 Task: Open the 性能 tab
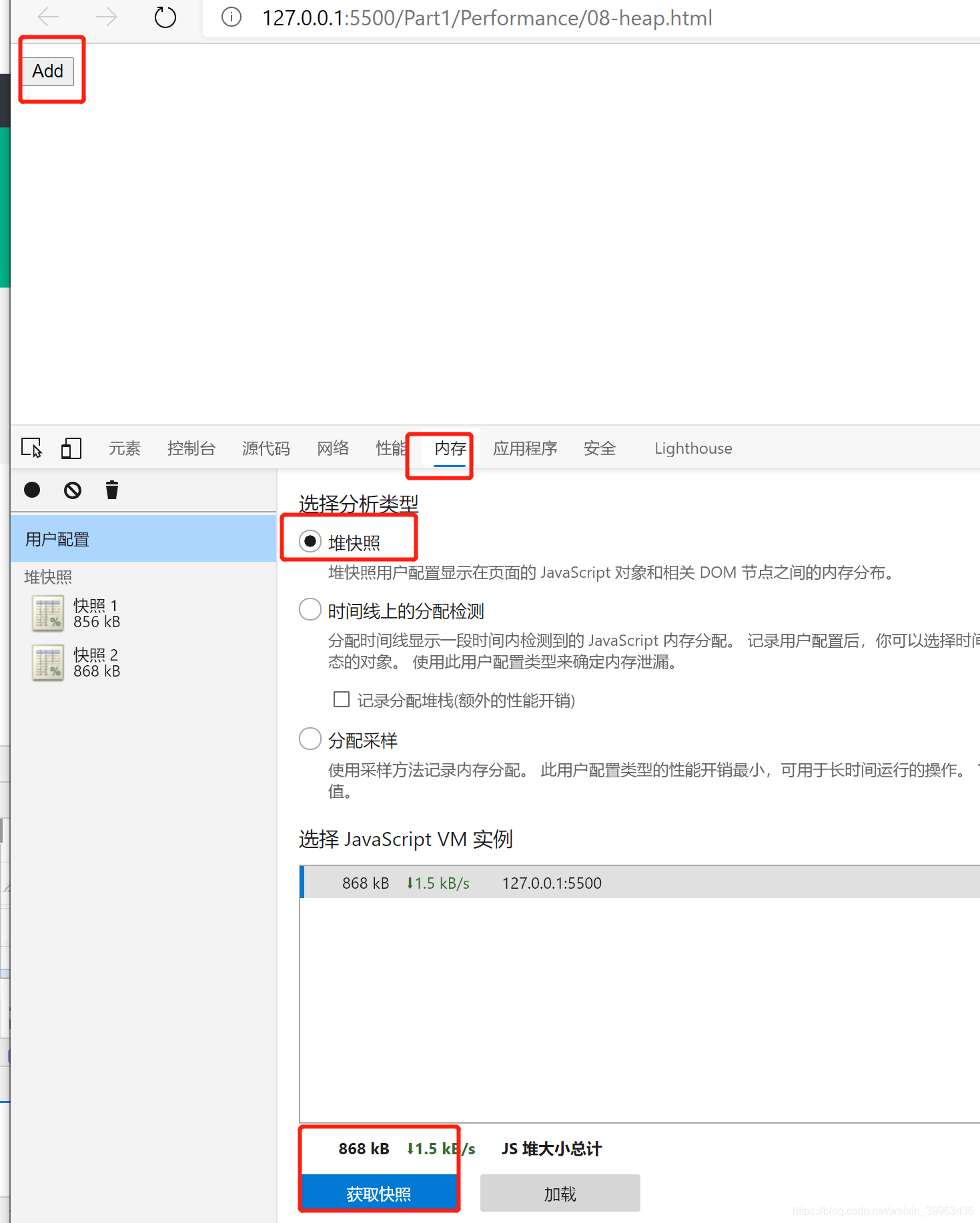coord(391,448)
